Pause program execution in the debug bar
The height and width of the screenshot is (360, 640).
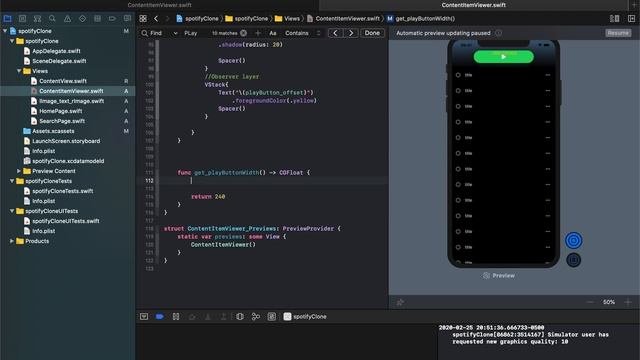pyautogui.click(x=176, y=316)
